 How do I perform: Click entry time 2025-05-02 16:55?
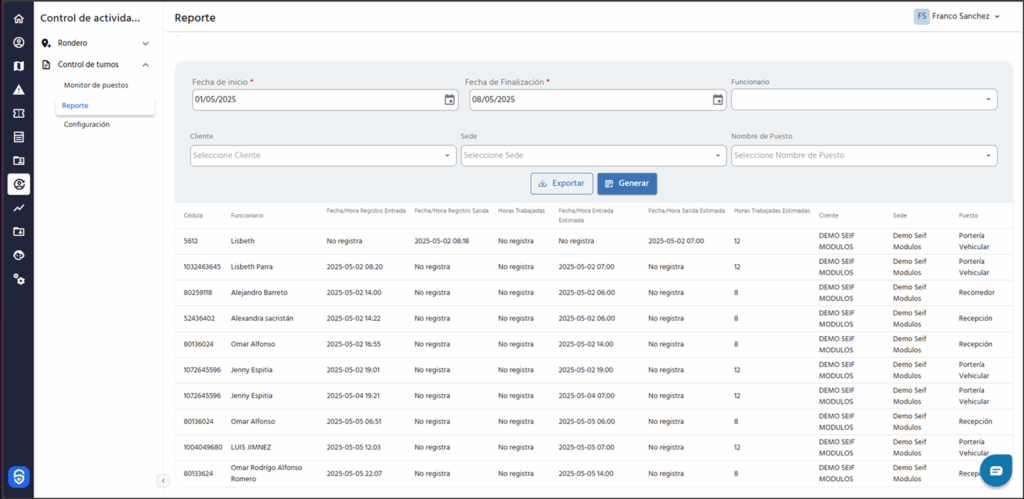pos(354,344)
